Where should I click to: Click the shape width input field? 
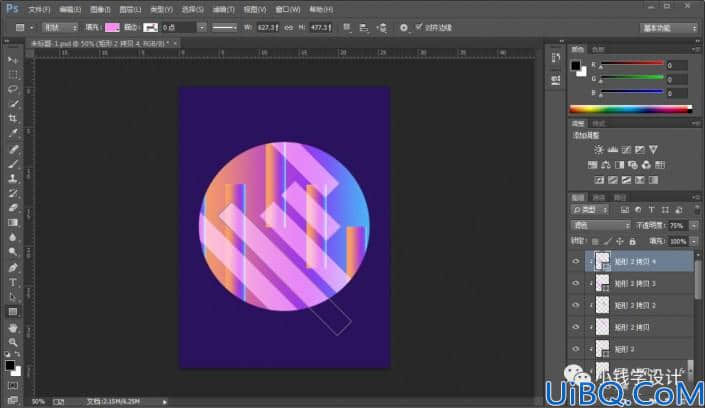[x=268, y=27]
